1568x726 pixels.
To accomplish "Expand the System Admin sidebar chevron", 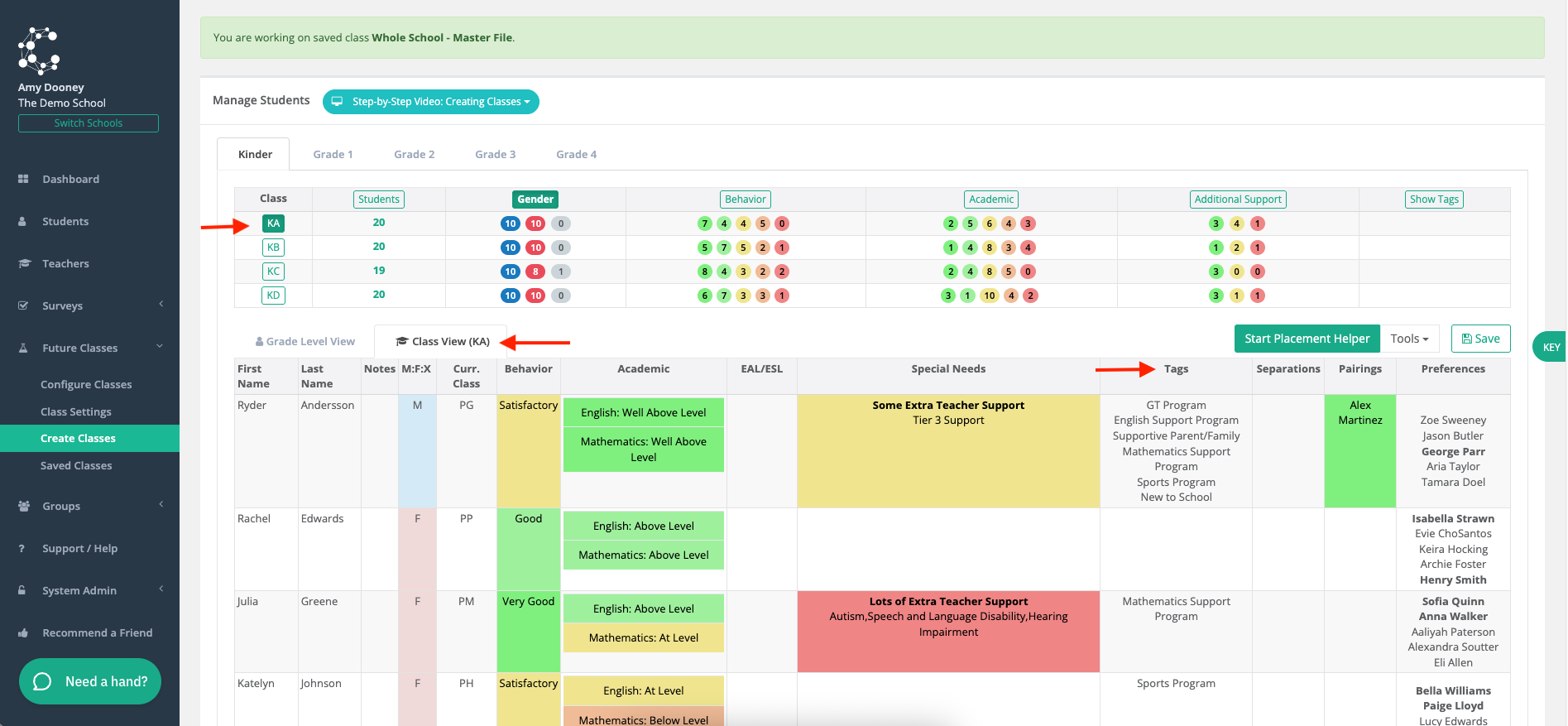I will (161, 589).
